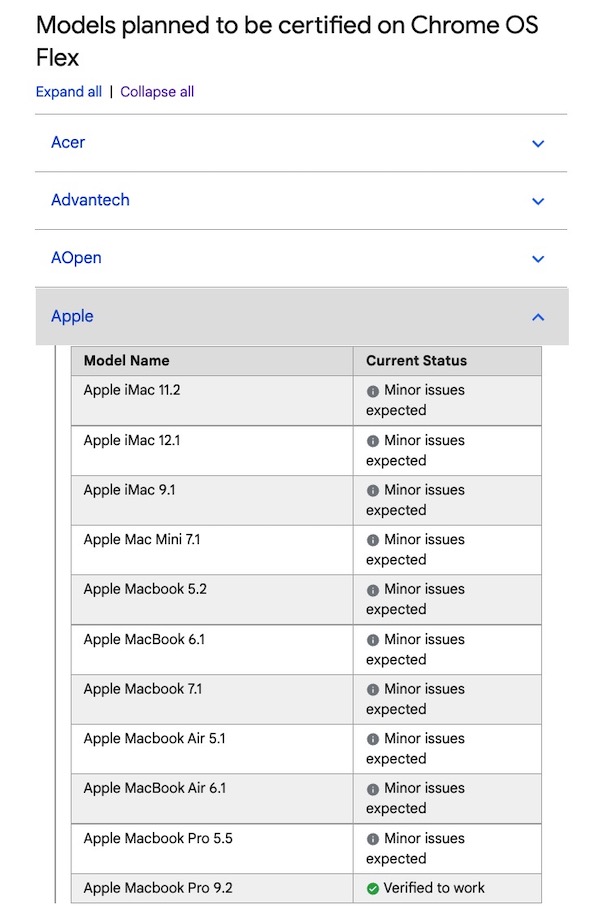
Task: Expand the Acer section chevron
Action: point(538,143)
